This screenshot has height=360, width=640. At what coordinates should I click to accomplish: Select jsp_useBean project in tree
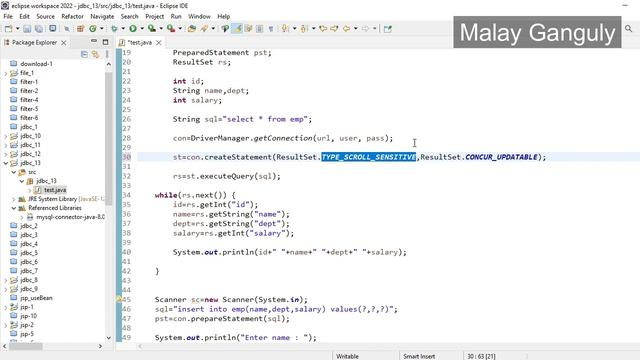tap(36, 298)
